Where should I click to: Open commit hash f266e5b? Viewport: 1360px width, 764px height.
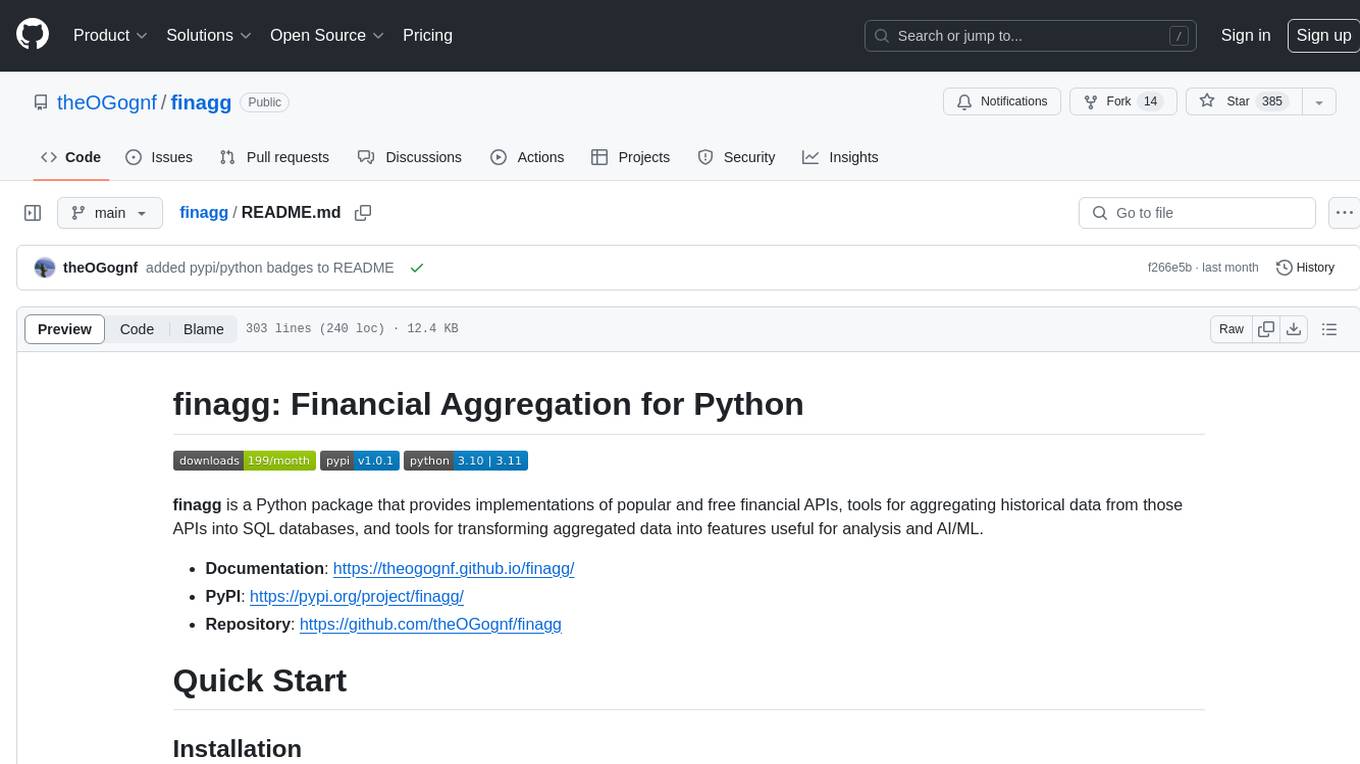pyautogui.click(x=1170, y=268)
